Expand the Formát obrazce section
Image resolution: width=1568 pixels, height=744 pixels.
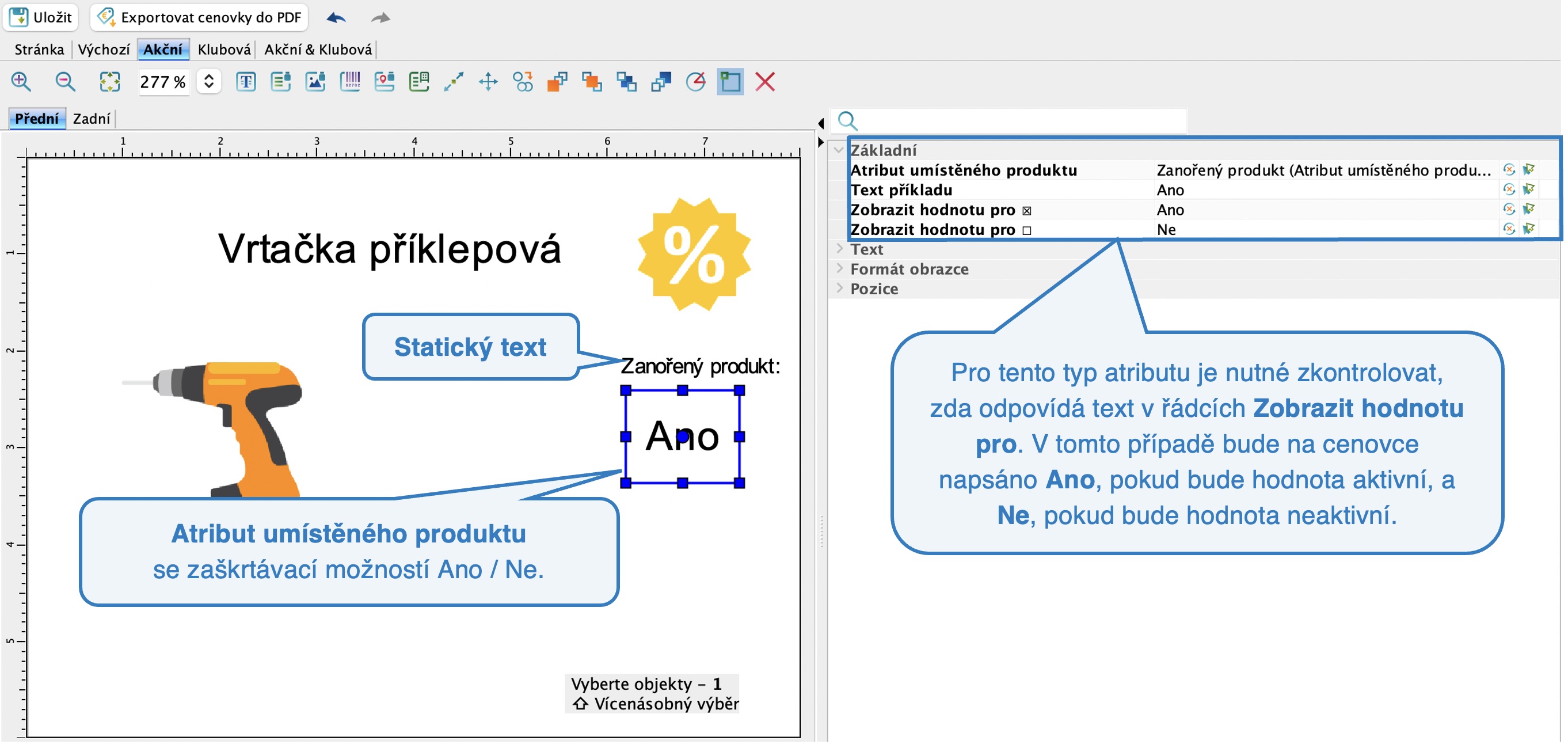[839, 268]
